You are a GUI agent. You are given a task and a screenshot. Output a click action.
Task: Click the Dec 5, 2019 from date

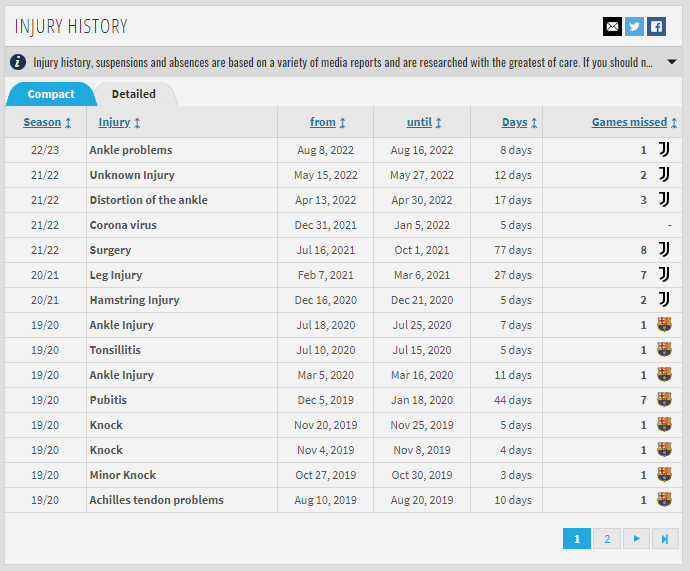325,400
